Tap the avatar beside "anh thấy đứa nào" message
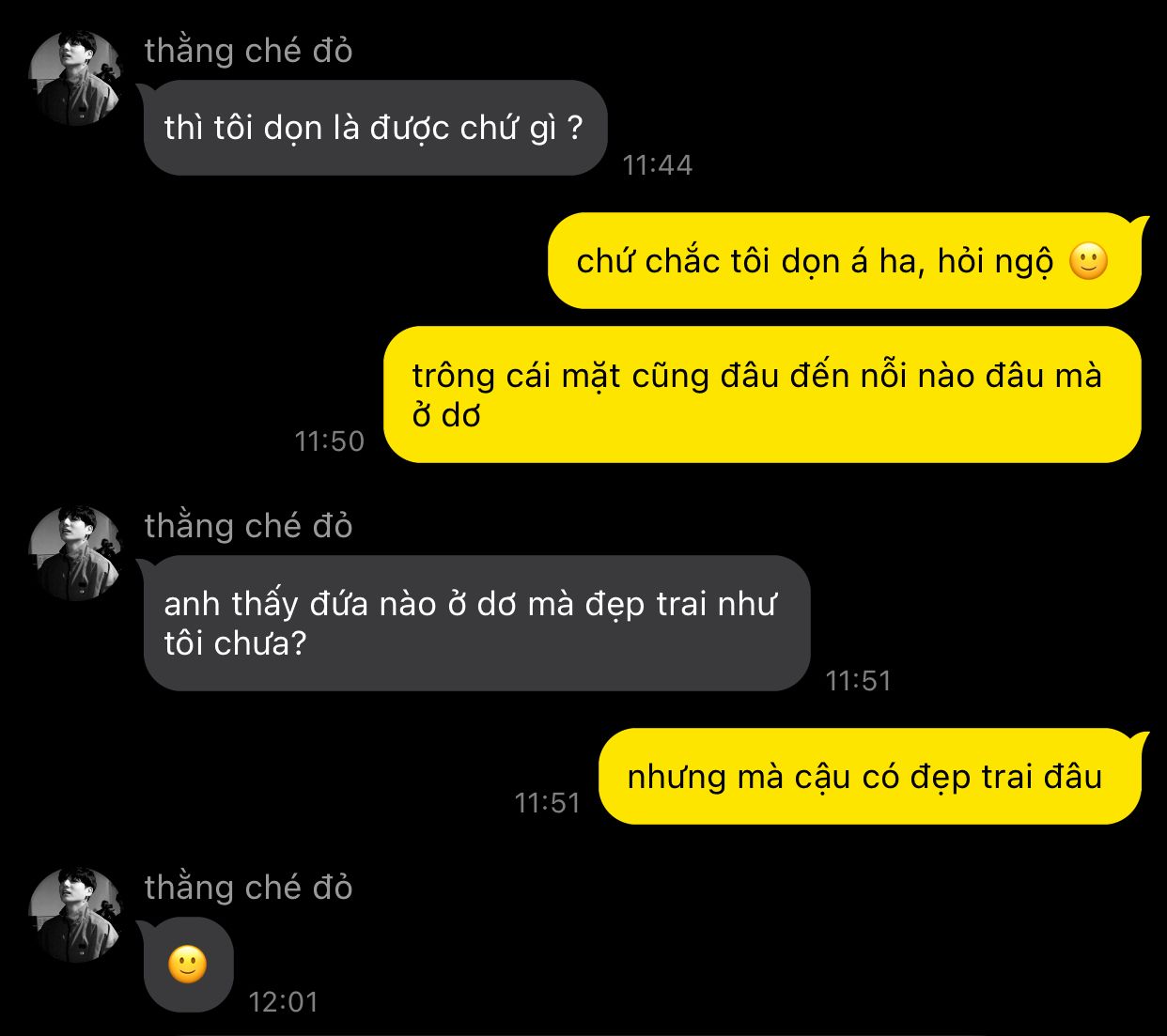 pyautogui.click(x=76, y=553)
